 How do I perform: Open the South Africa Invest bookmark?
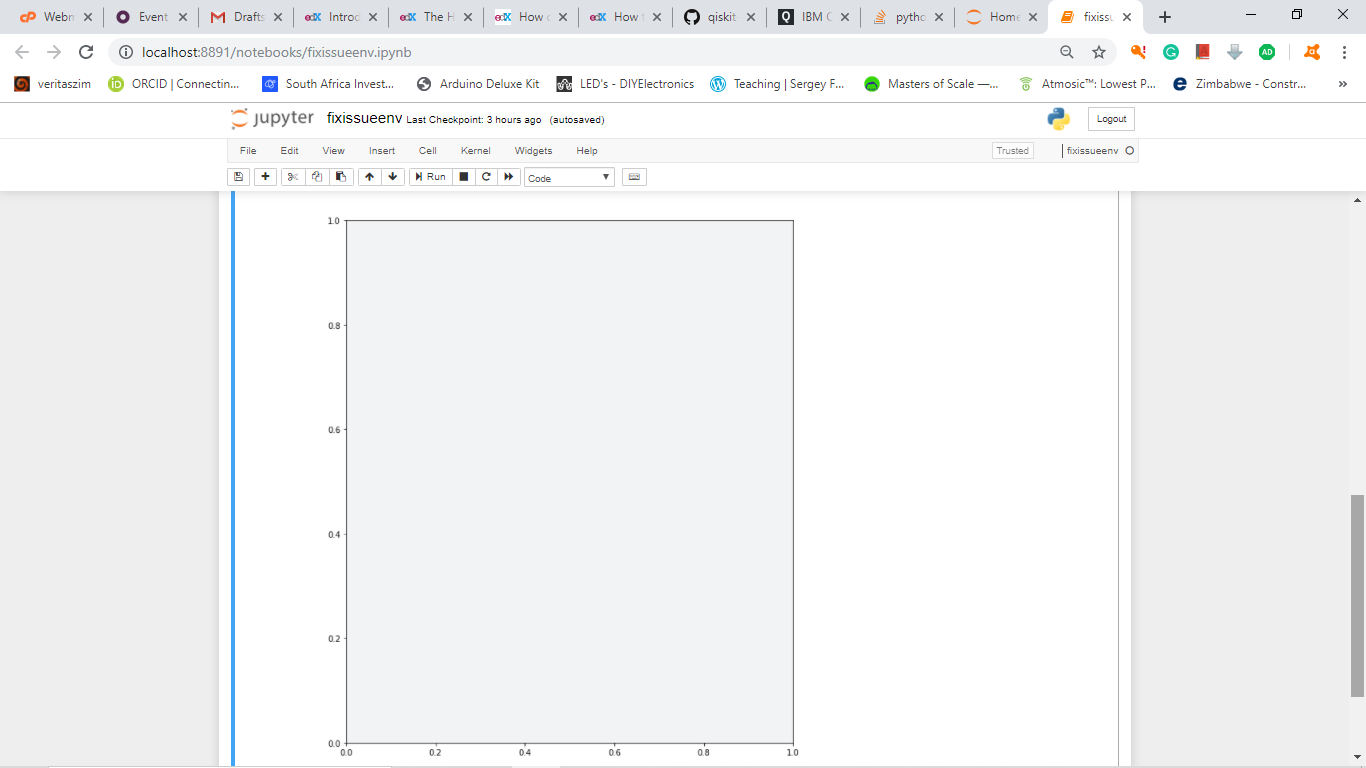click(x=329, y=84)
